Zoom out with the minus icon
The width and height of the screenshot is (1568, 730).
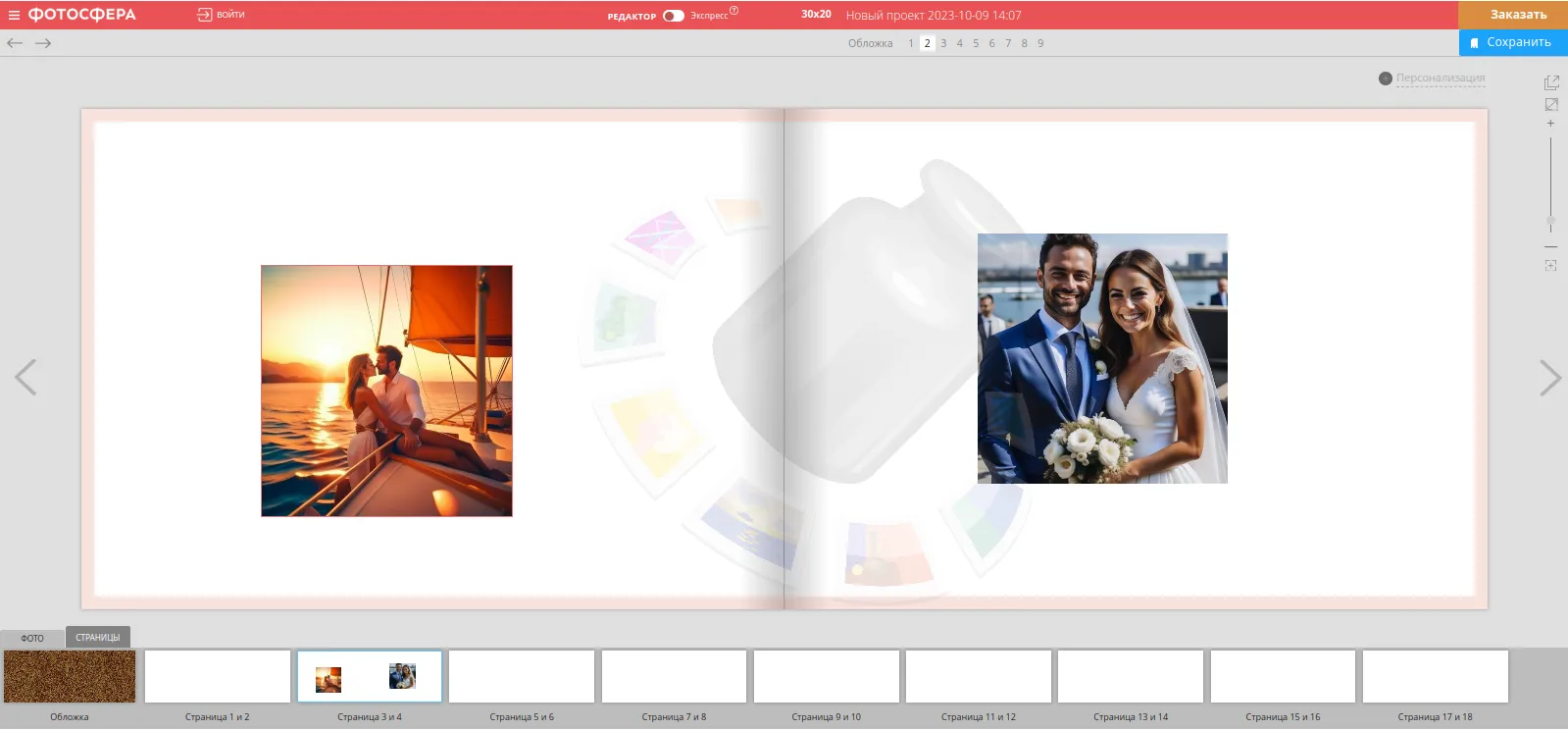pos(1550,246)
